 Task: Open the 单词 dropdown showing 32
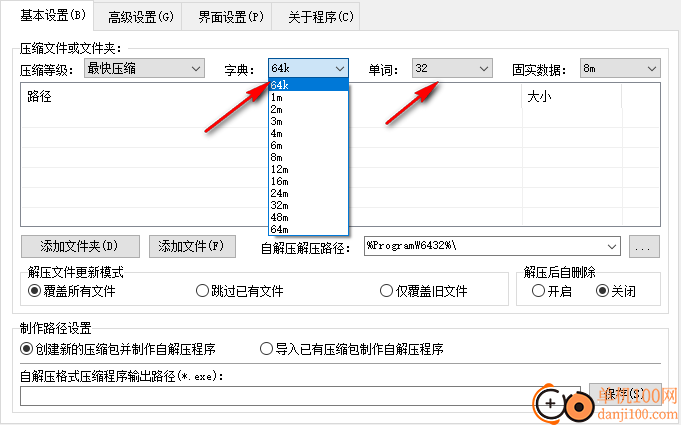coord(452,69)
